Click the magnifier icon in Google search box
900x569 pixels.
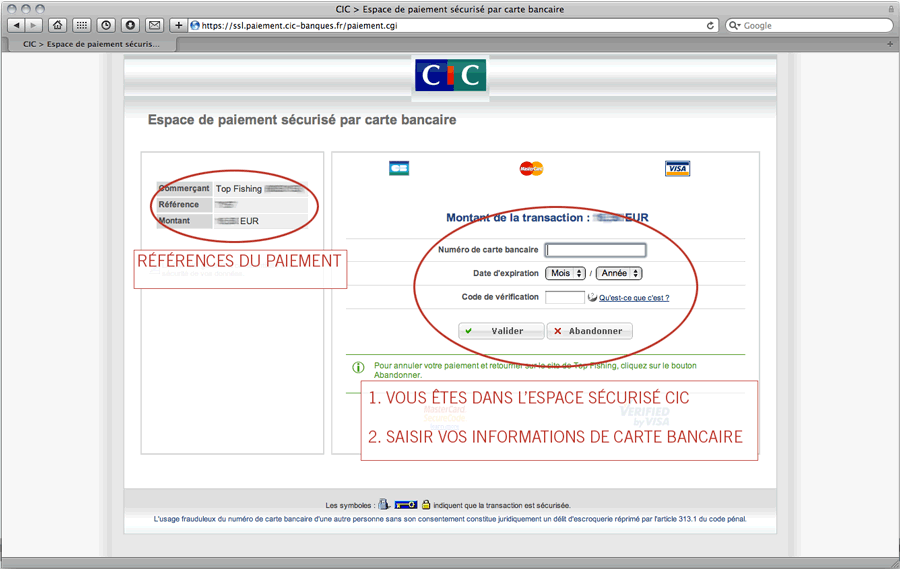[734, 25]
